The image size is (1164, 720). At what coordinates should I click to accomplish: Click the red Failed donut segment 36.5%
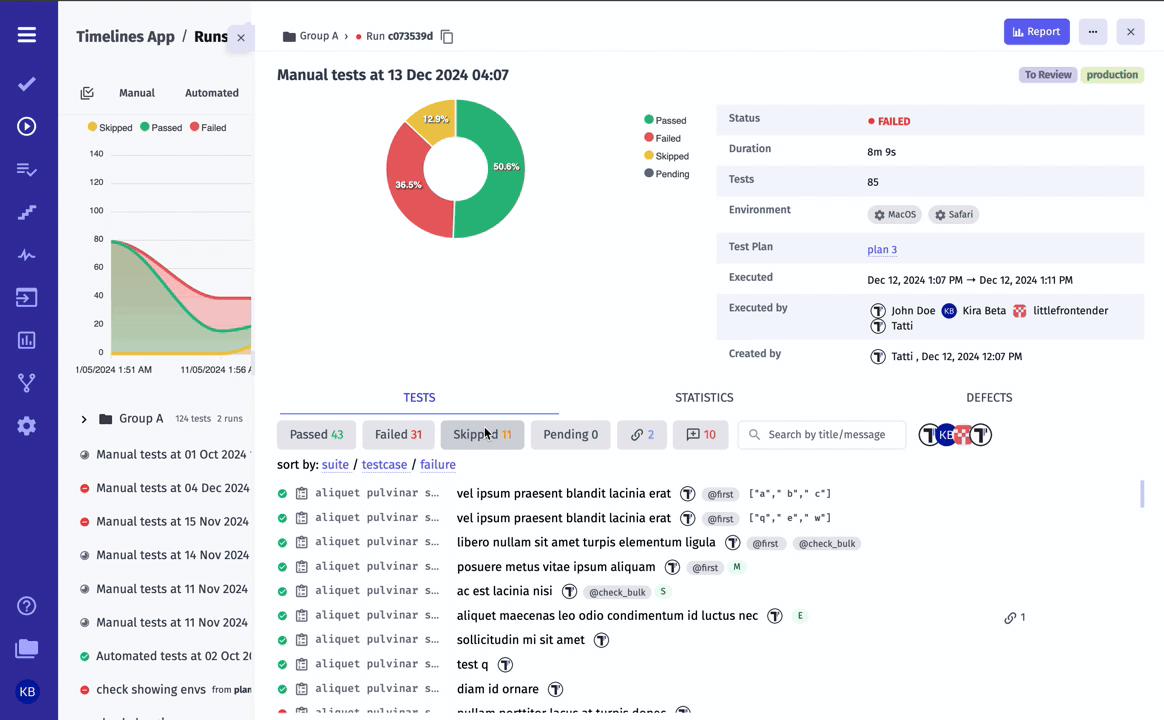(x=408, y=185)
